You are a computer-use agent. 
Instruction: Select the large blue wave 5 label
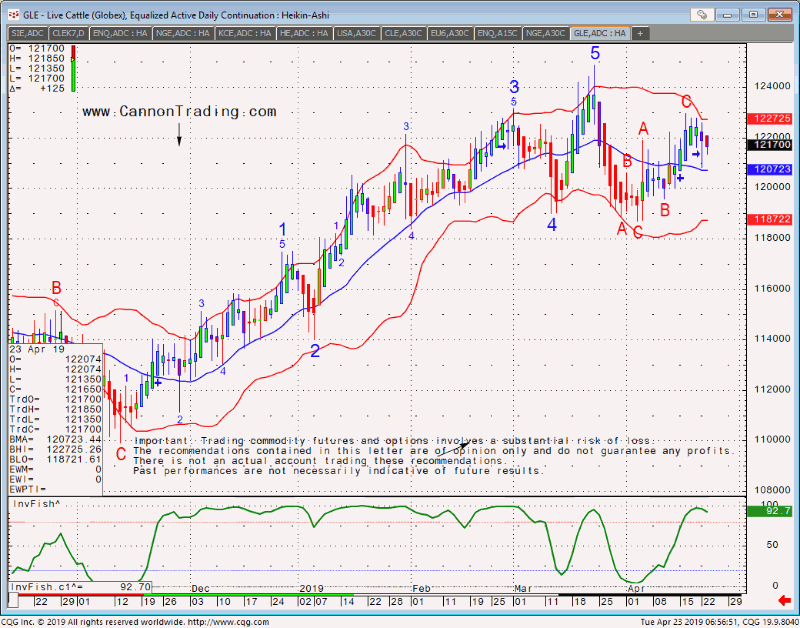coord(595,53)
